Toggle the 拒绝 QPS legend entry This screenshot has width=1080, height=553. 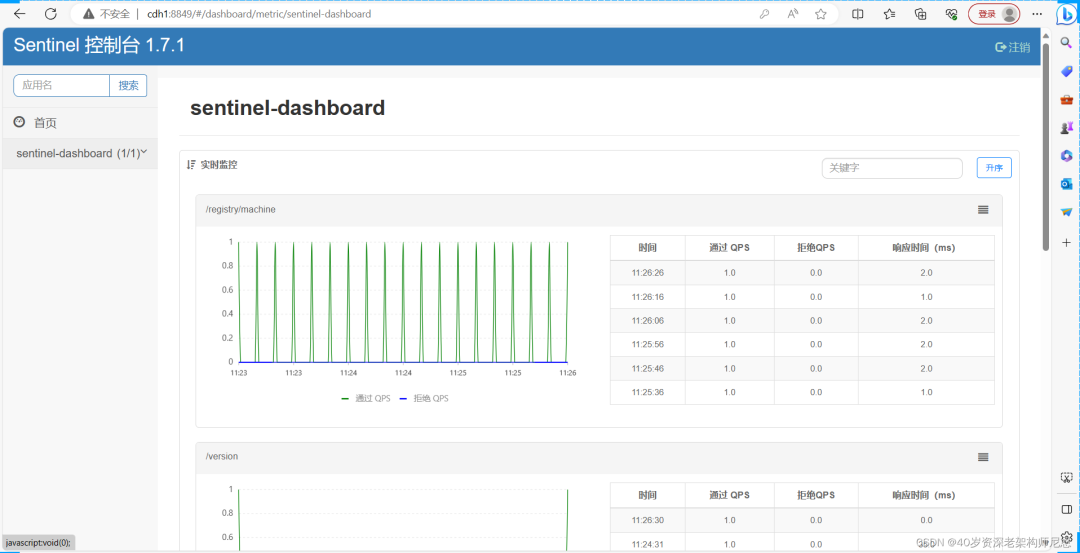tap(424, 398)
